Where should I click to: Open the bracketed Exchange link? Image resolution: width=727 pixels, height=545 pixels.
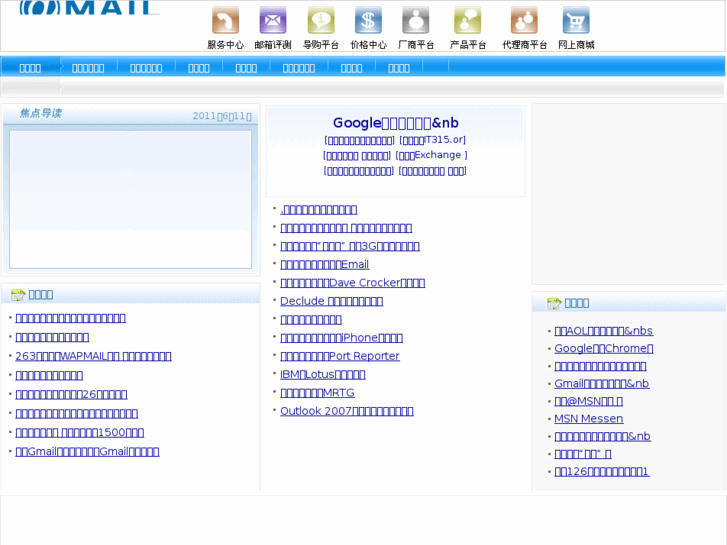pos(431,155)
